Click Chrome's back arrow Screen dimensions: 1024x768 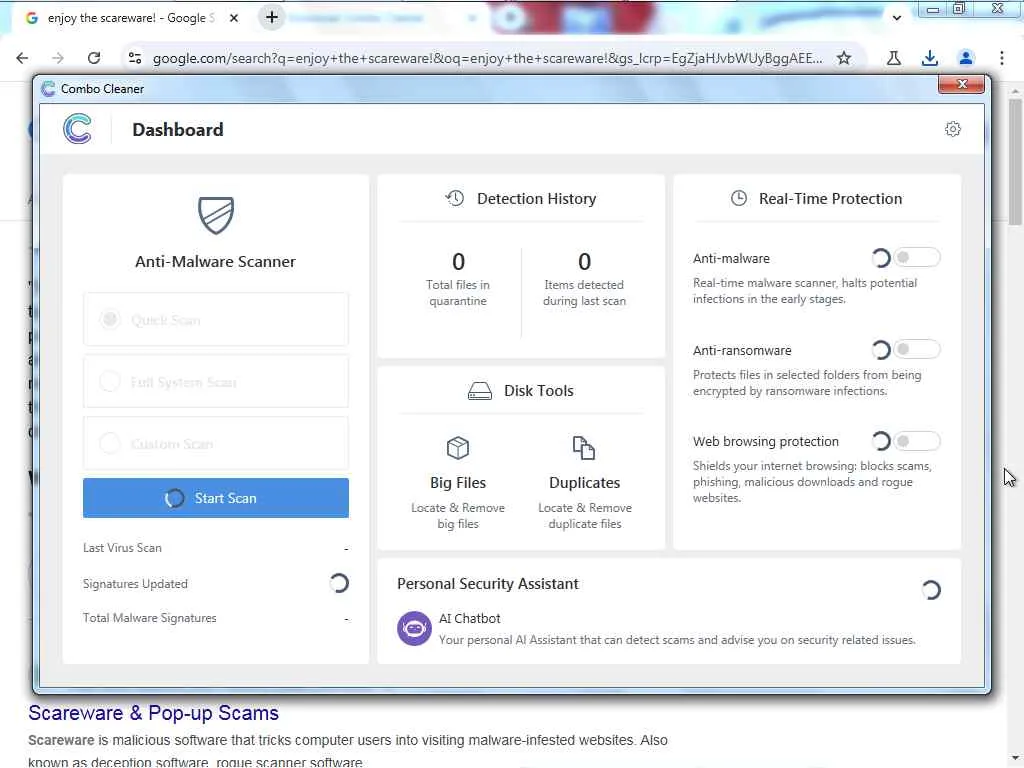click(x=22, y=58)
